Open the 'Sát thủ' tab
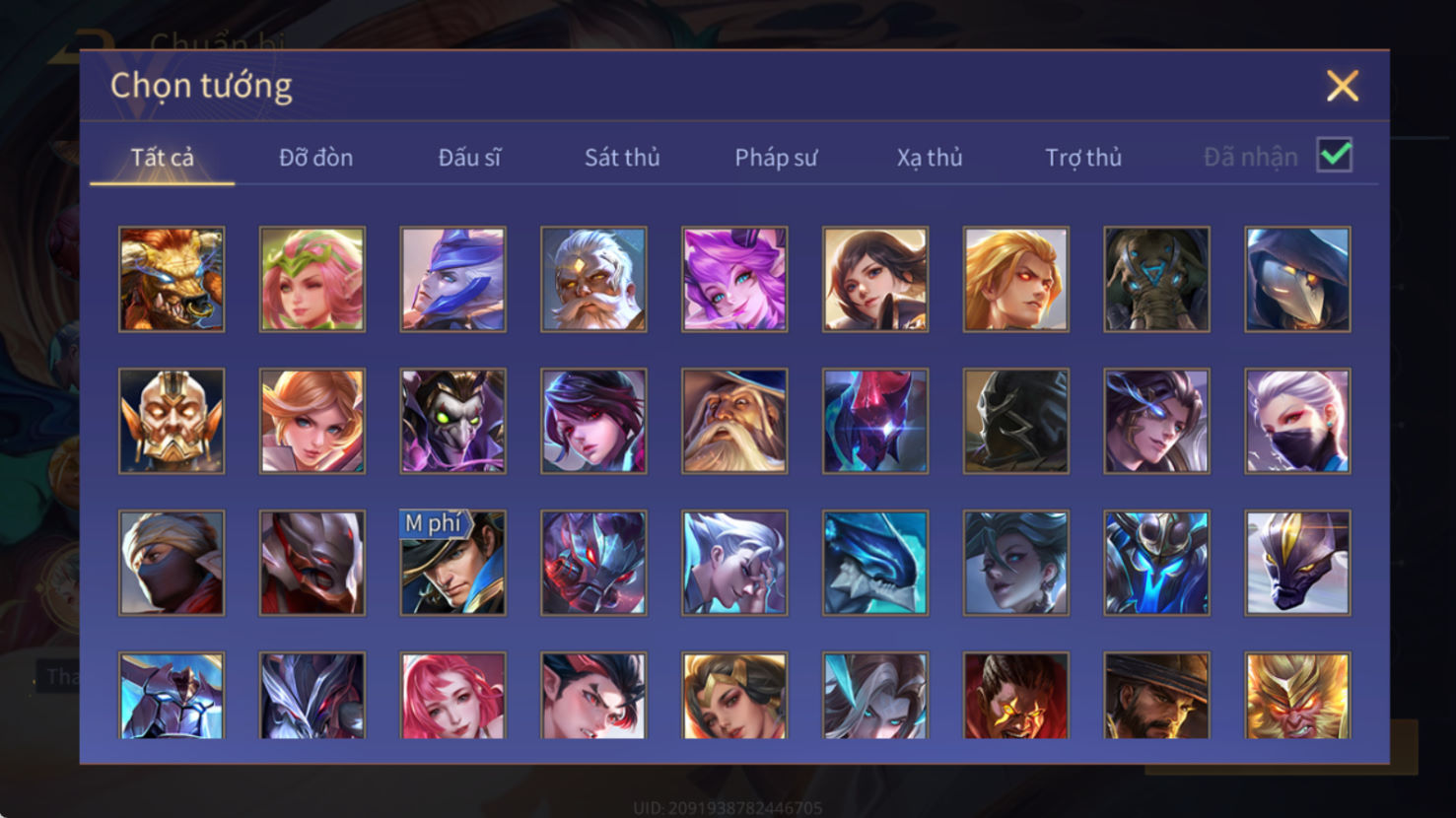The image size is (1456, 818). pyautogui.click(x=622, y=158)
